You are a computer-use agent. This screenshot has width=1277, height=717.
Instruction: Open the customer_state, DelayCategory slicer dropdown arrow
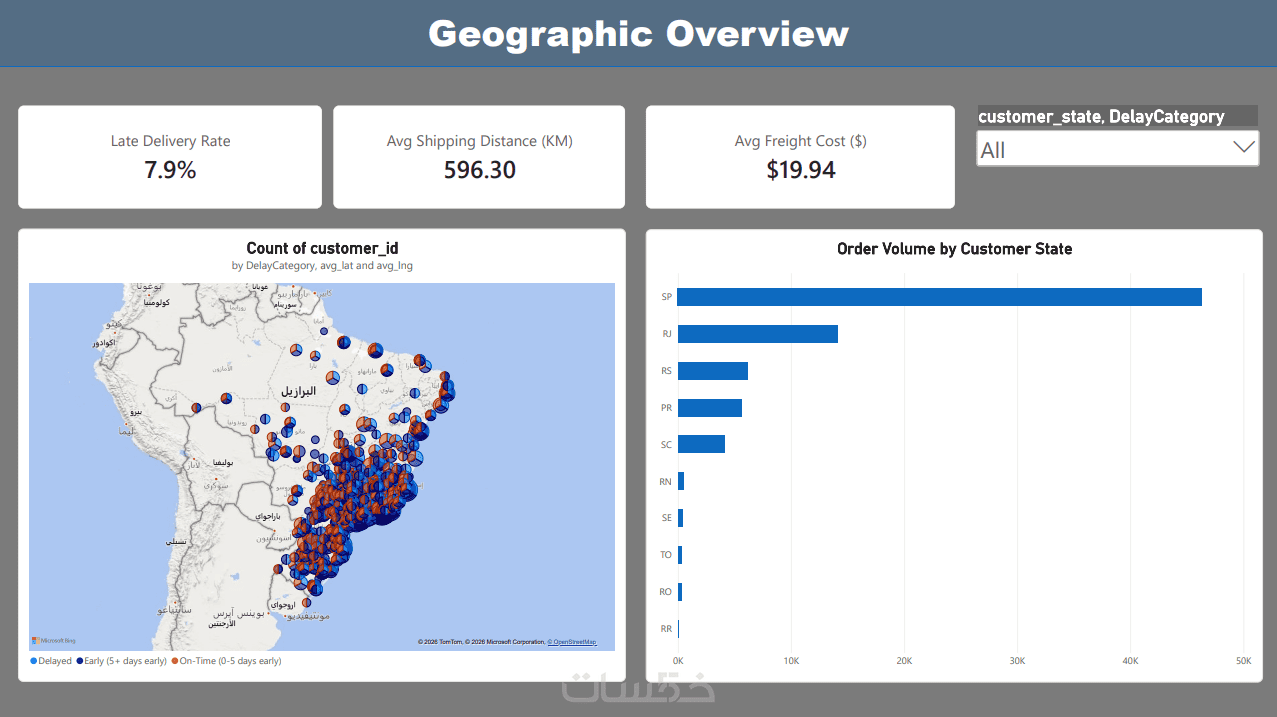(1243, 148)
